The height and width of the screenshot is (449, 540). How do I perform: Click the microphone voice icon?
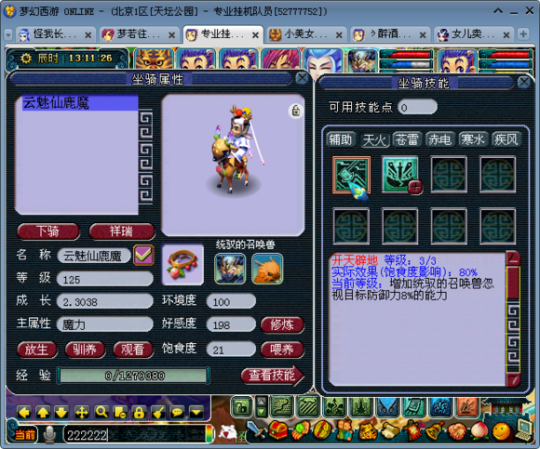pyautogui.click(x=50, y=435)
